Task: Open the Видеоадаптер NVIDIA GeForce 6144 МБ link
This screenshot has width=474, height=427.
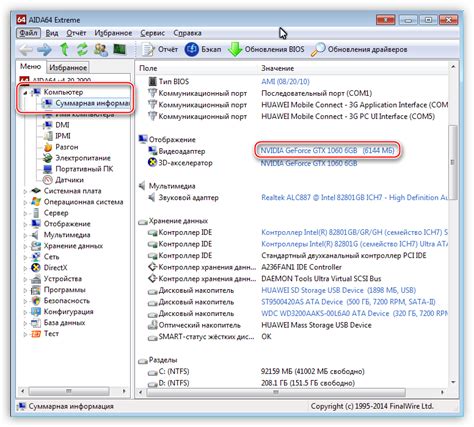Action: pyautogui.click(x=327, y=151)
